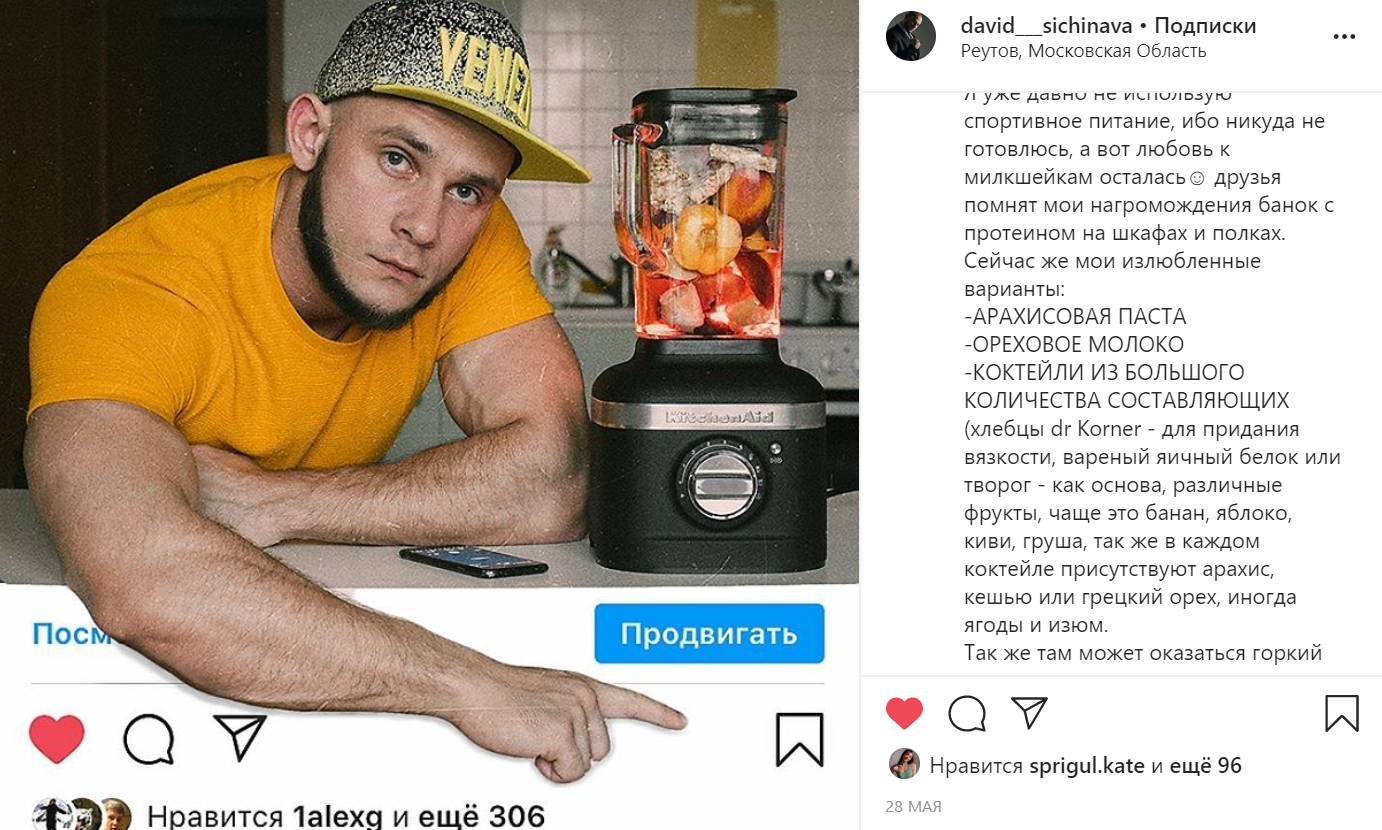Open location Реутов, Московская Область
The height and width of the screenshot is (830, 1382).
tap(1083, 51)
